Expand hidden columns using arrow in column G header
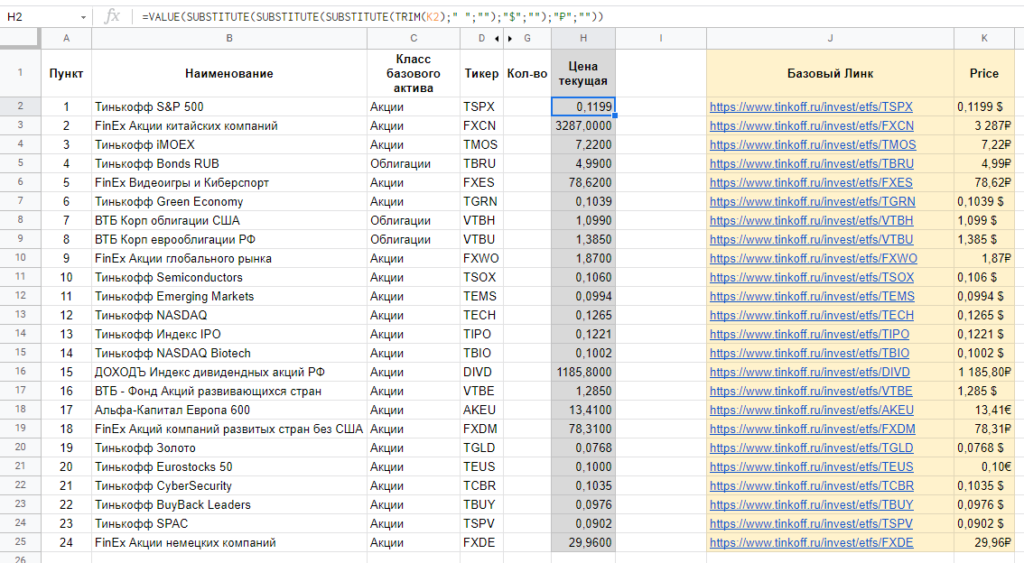The height and width of the screenshot is (563, 1024). click(510, 38)
